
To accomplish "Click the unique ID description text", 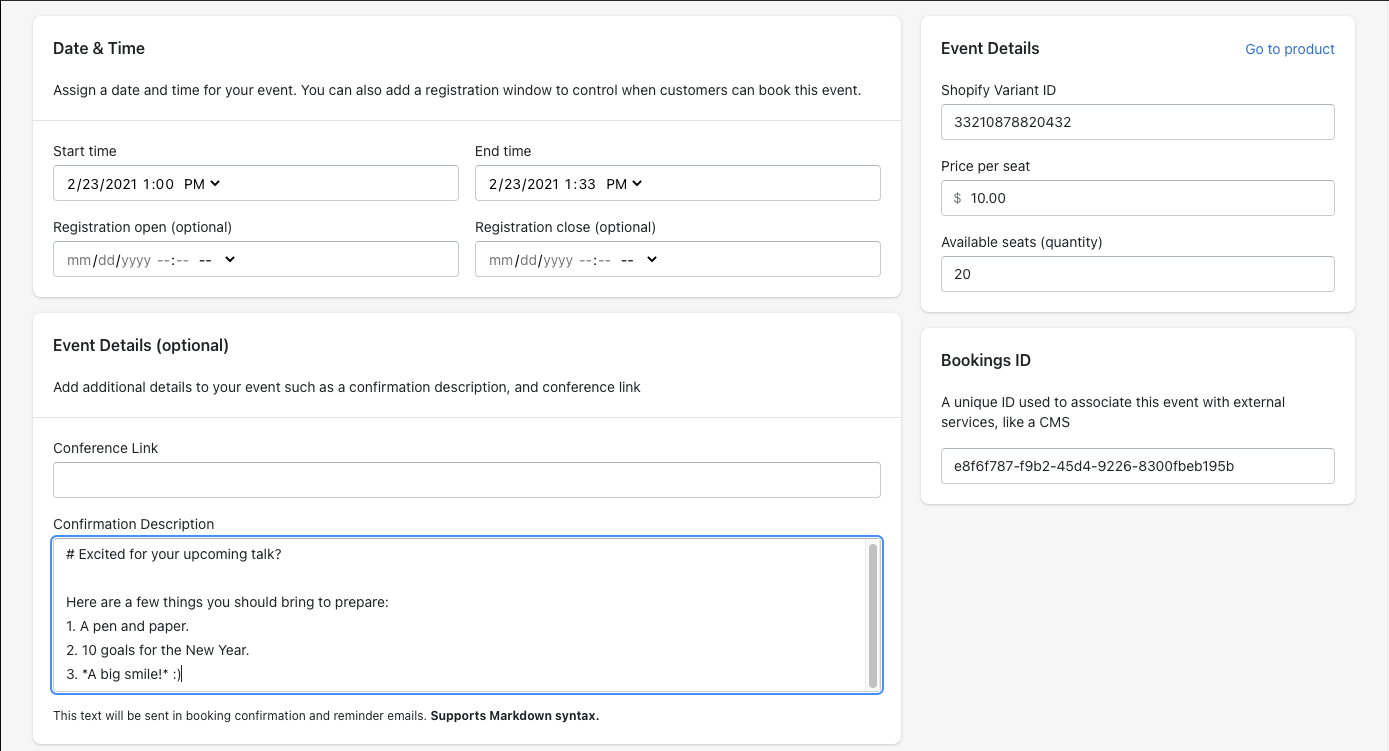I will point(1113,412).
